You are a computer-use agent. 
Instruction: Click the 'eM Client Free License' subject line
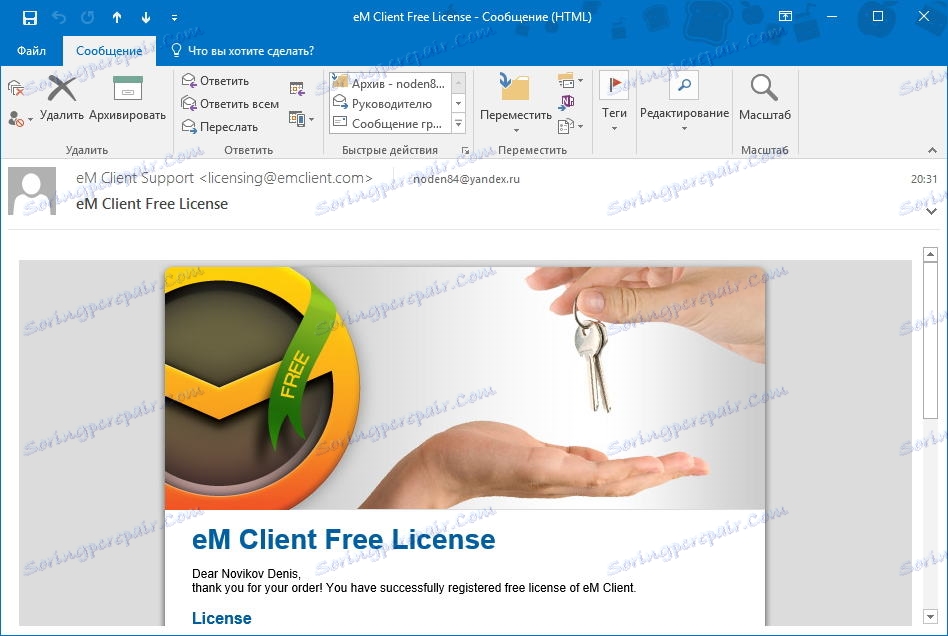click(152, 204)
